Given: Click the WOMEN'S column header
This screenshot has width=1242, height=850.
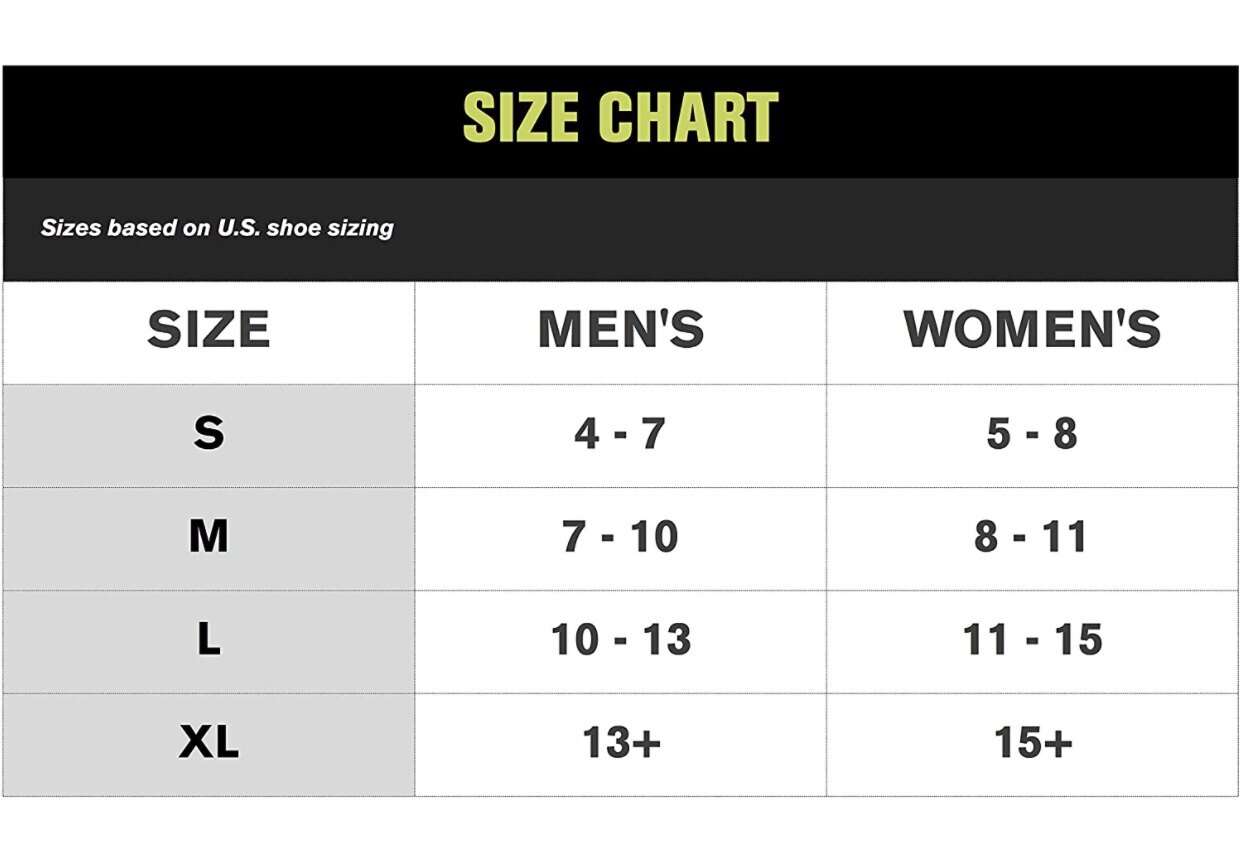Looking at the screenshot, I should coord(1032,330).
